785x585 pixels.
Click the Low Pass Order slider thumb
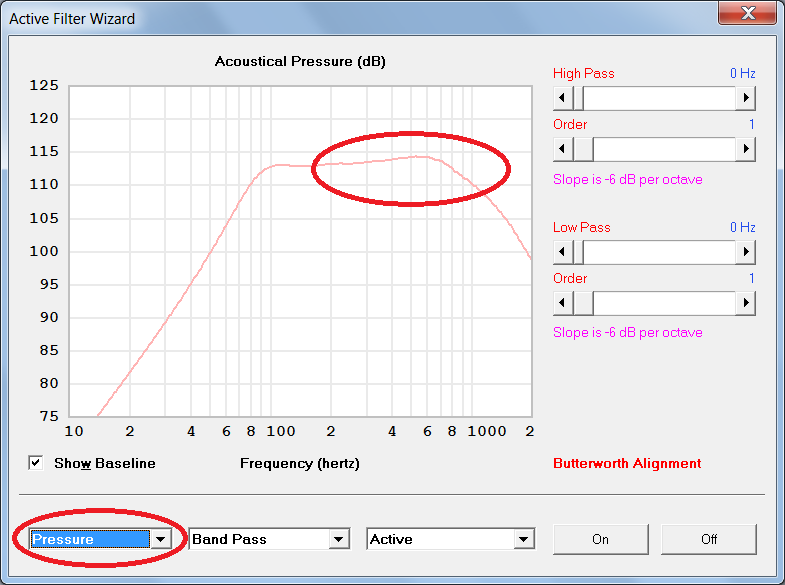583,302
